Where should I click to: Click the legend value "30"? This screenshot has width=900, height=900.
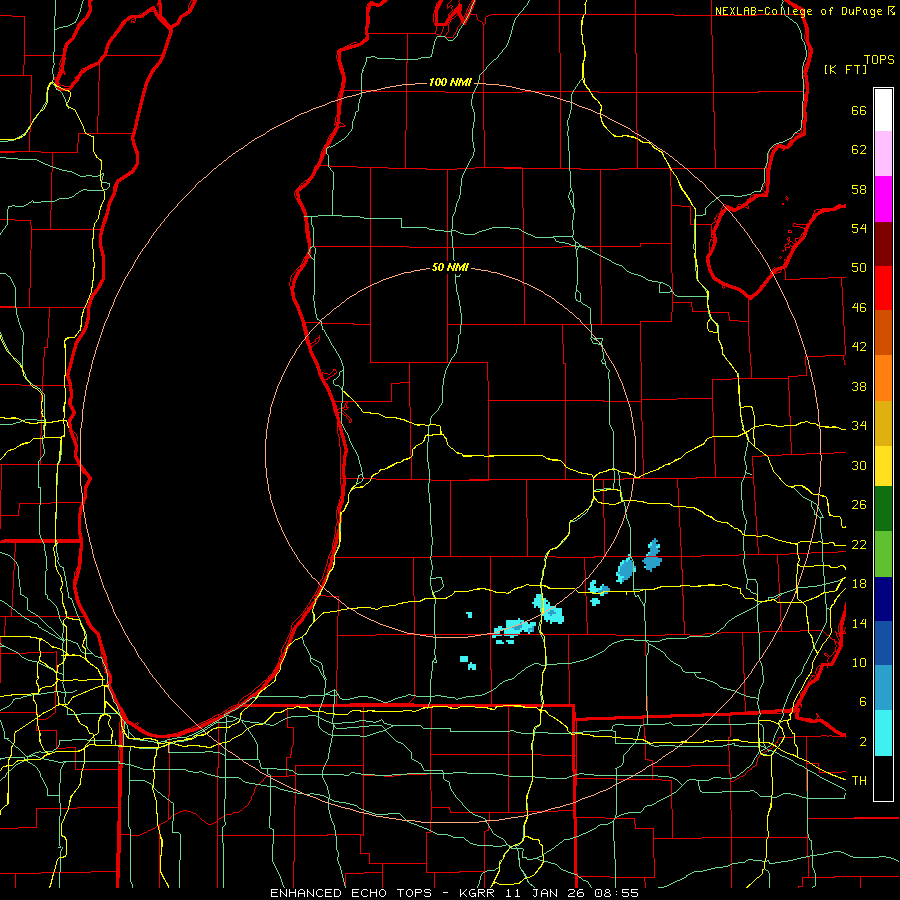click(x=859, y=465)
